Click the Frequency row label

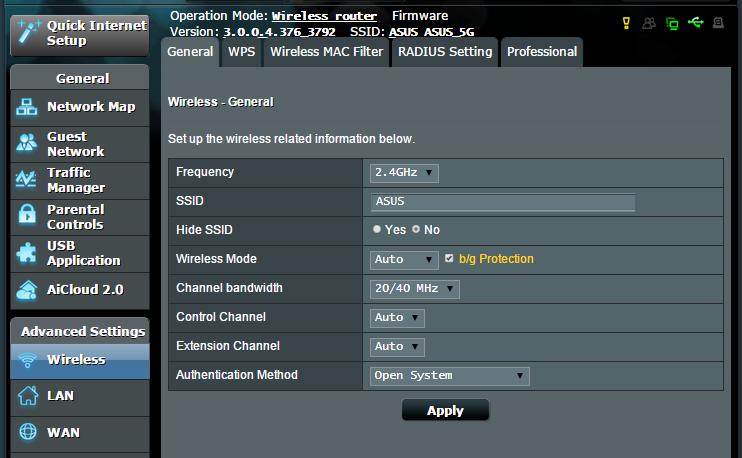click(205, 172)
